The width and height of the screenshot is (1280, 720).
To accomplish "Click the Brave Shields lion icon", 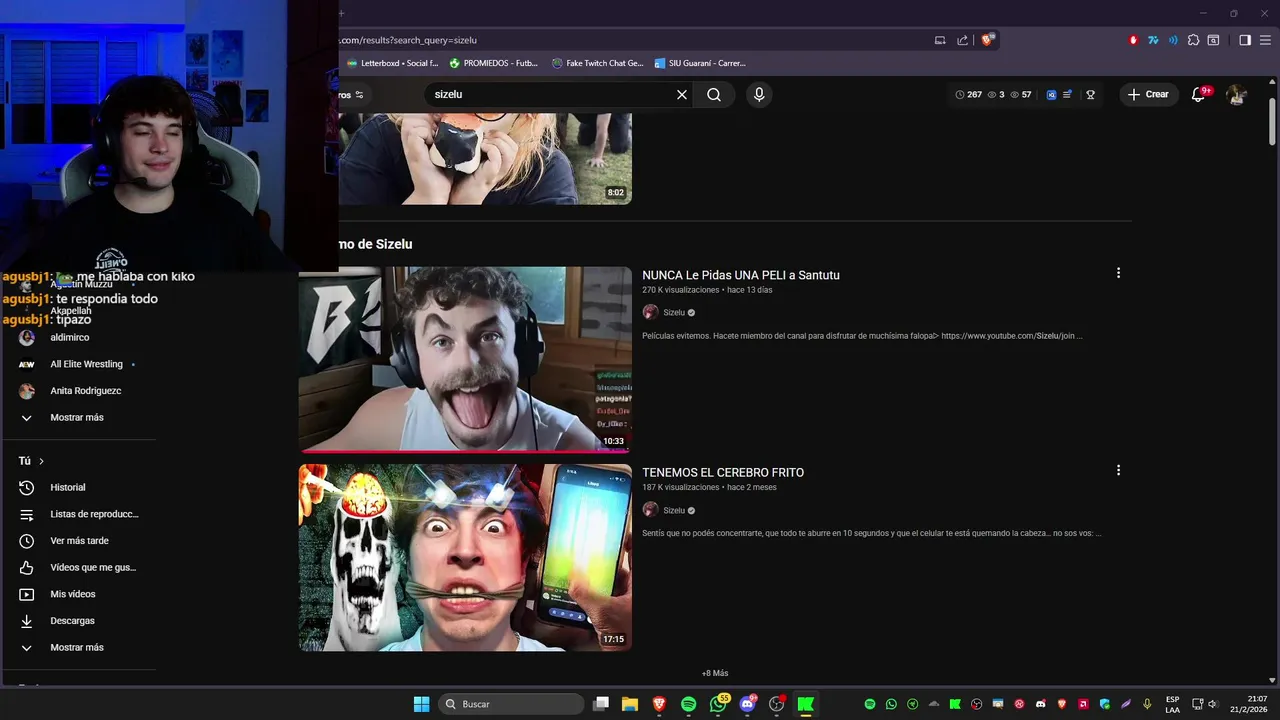I will pyautogui.click(x=988, y=40).
